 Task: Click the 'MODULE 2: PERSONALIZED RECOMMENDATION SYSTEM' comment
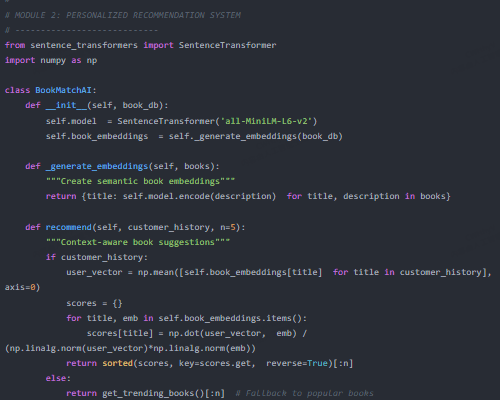coord(123,15)
